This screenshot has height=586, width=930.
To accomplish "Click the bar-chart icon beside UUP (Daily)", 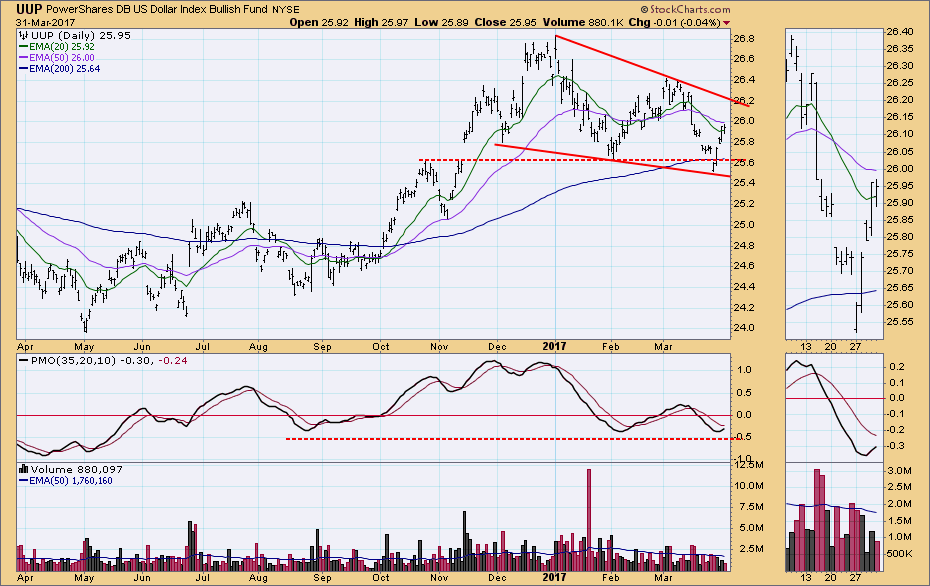I will 24,36.
